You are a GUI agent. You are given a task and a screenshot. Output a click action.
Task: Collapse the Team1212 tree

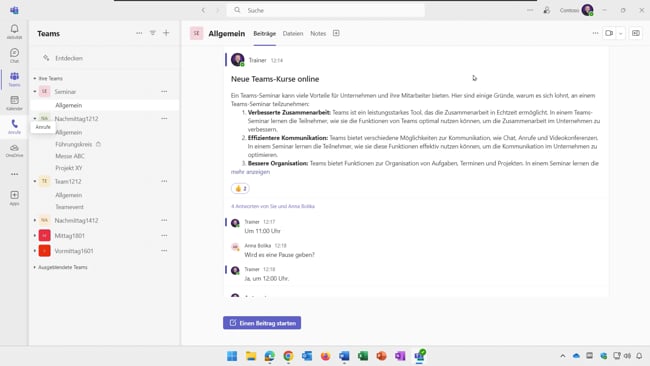tap(35, 181)
